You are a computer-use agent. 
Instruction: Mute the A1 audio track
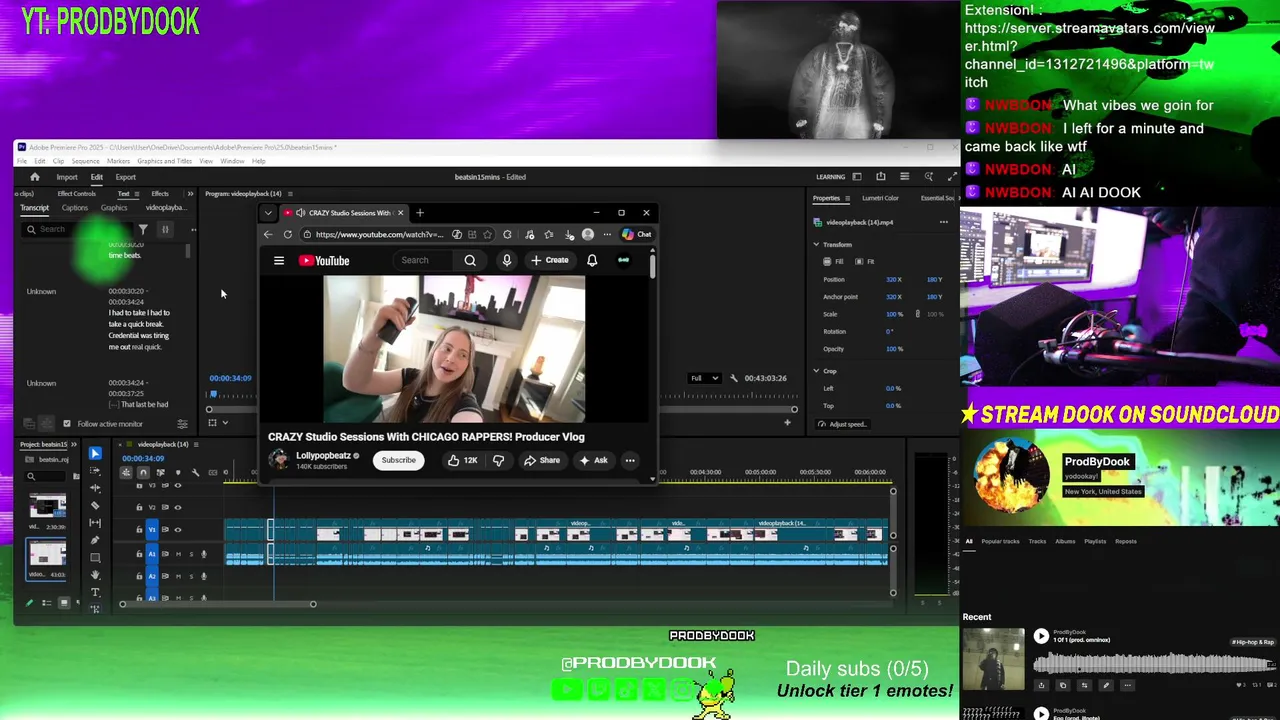[179, 554]
